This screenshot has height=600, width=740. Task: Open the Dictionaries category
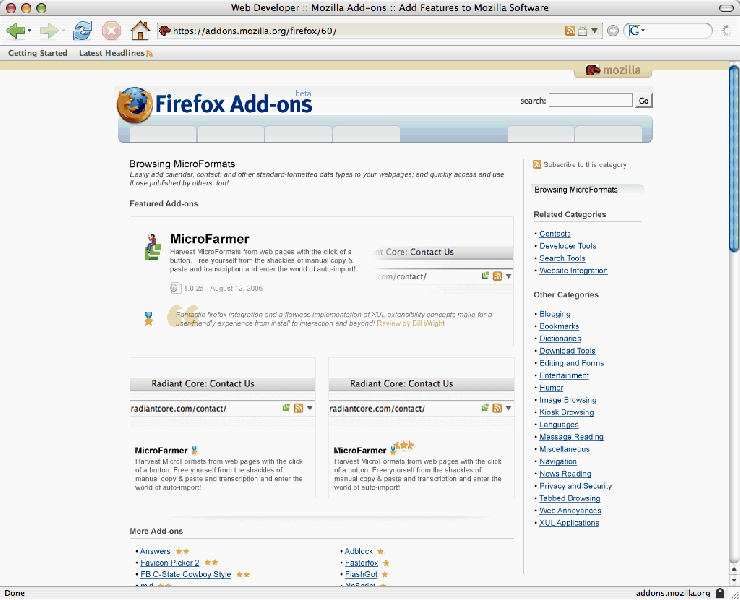(560, 338)
